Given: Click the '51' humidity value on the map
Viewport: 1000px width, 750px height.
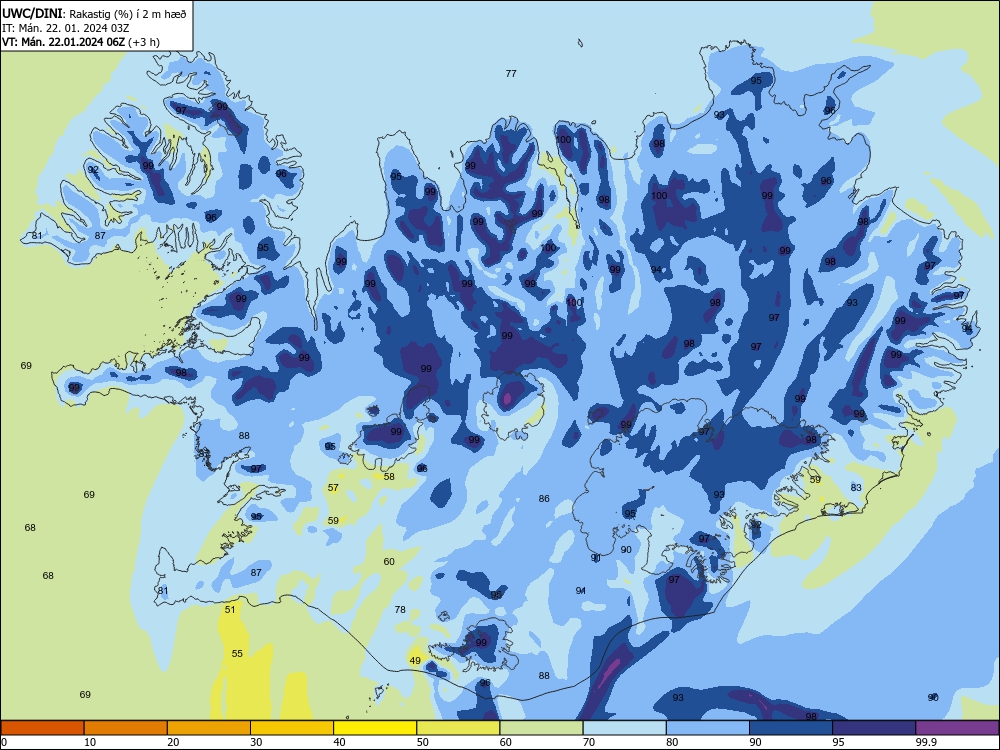Looking at the screenshot, I should click(x=230, y=609).
